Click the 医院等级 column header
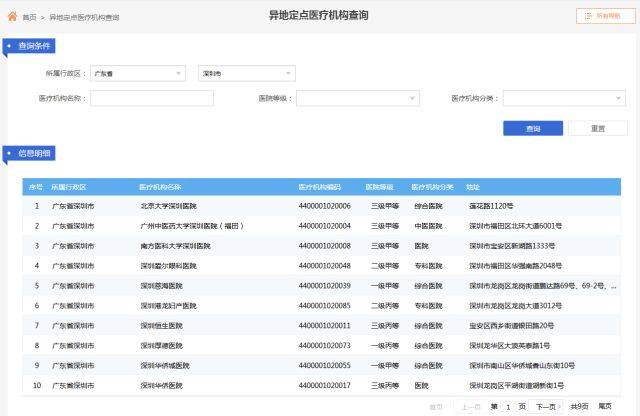This screenshot has width=640, height=416. [x=379, y=187]
